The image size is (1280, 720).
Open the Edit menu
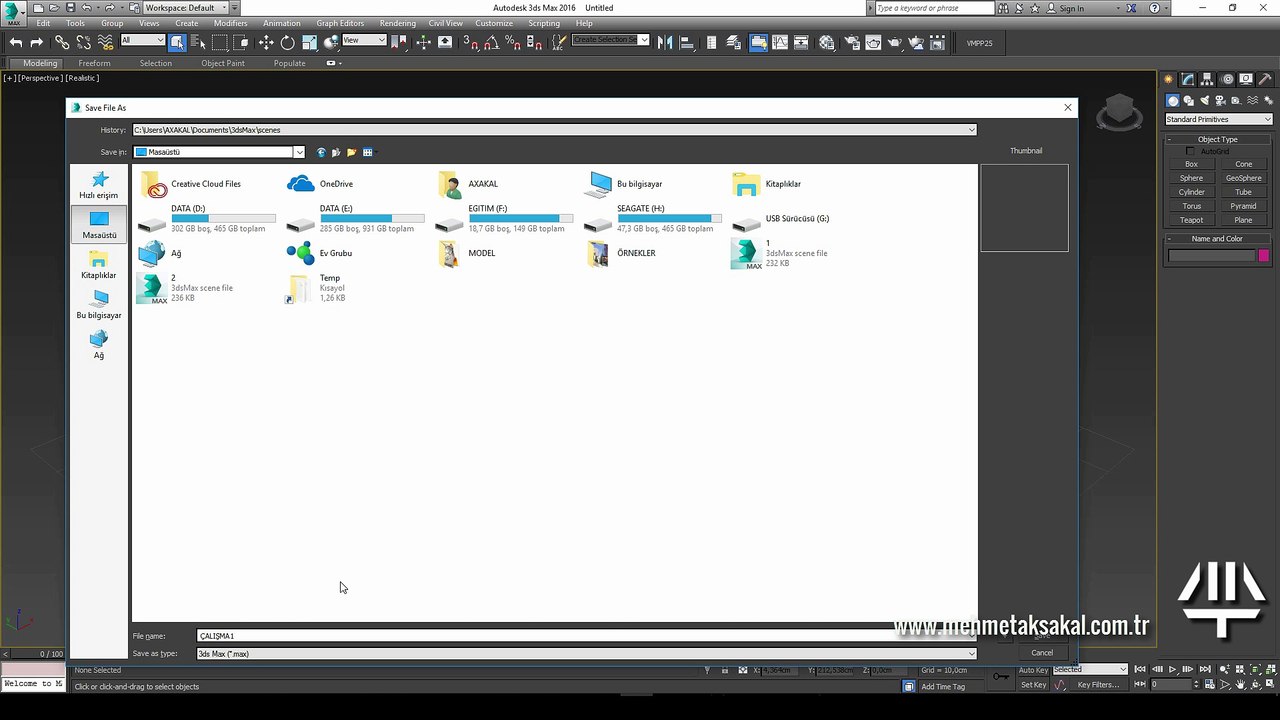(43, 23)
